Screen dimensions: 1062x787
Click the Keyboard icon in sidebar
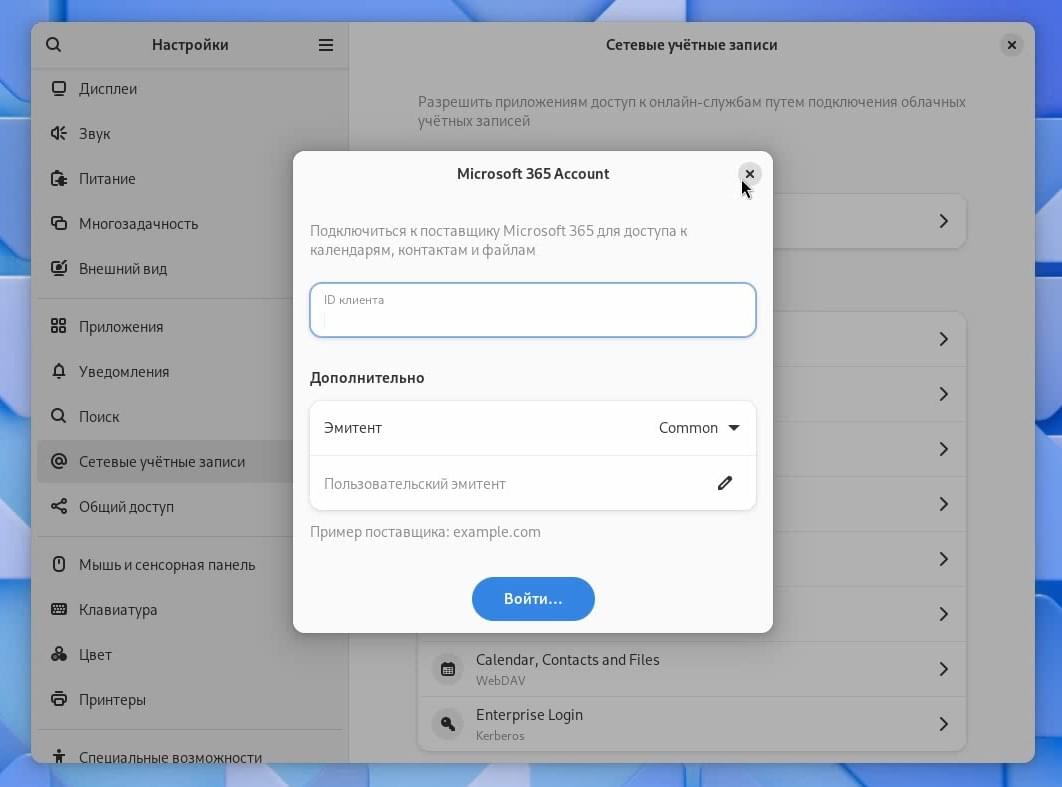click(59, 609)
